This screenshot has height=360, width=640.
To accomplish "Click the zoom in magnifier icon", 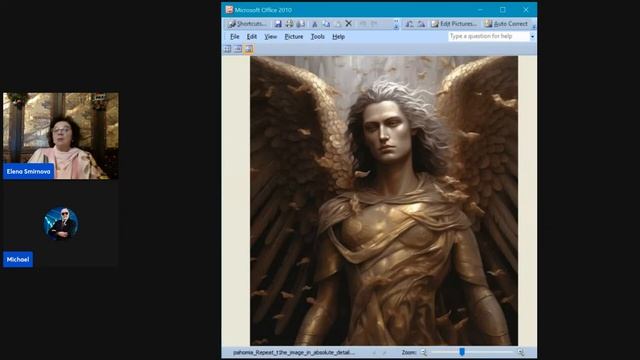I will point(521,352).
